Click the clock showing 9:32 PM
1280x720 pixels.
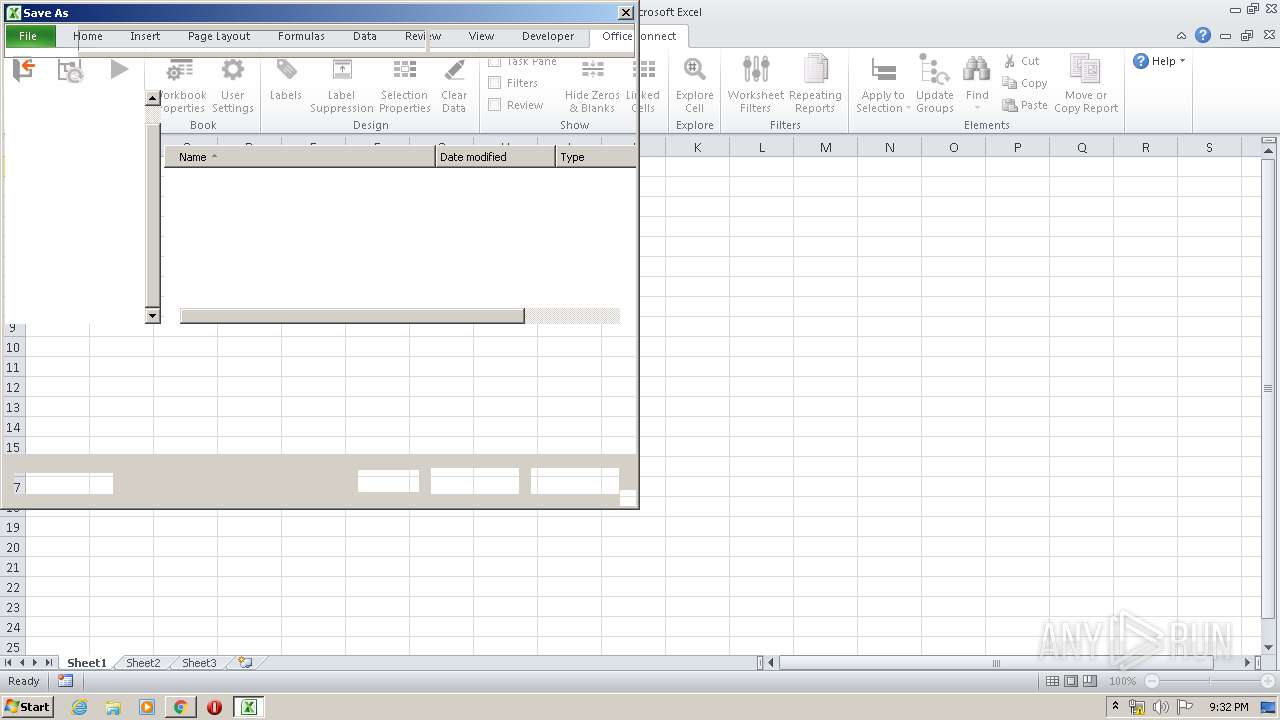point(1228,707)
